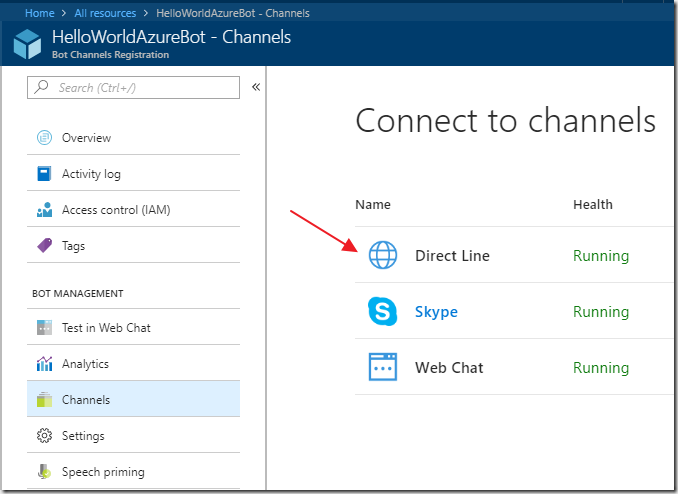The height and width of the screenshot is (494, 678).
Task: Open the Skype channel link
Action: point(436,312)
